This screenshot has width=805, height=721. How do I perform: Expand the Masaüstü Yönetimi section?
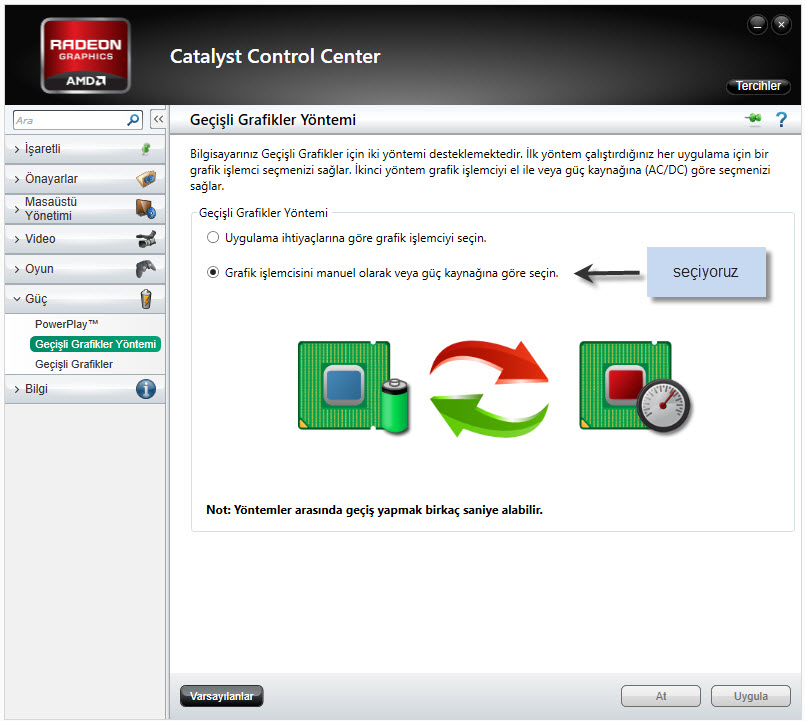point(85,209)
